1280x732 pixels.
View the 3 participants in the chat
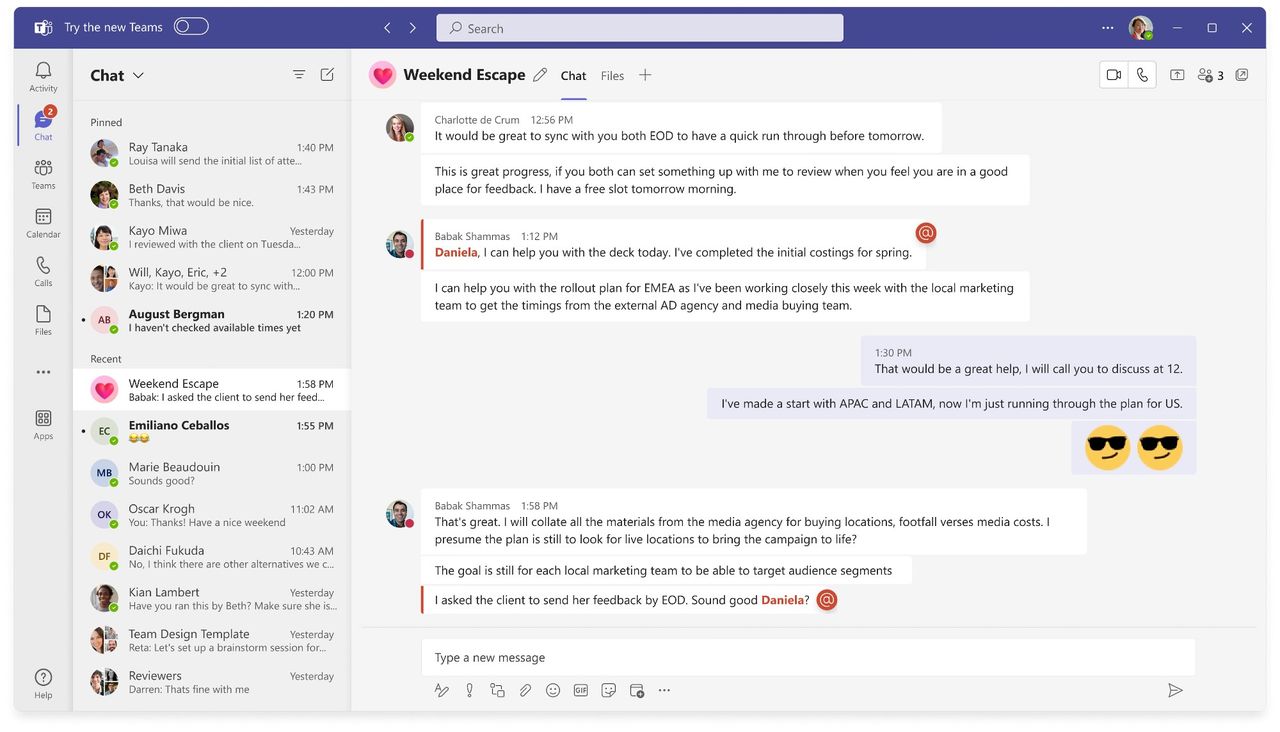click(1211, 75)
